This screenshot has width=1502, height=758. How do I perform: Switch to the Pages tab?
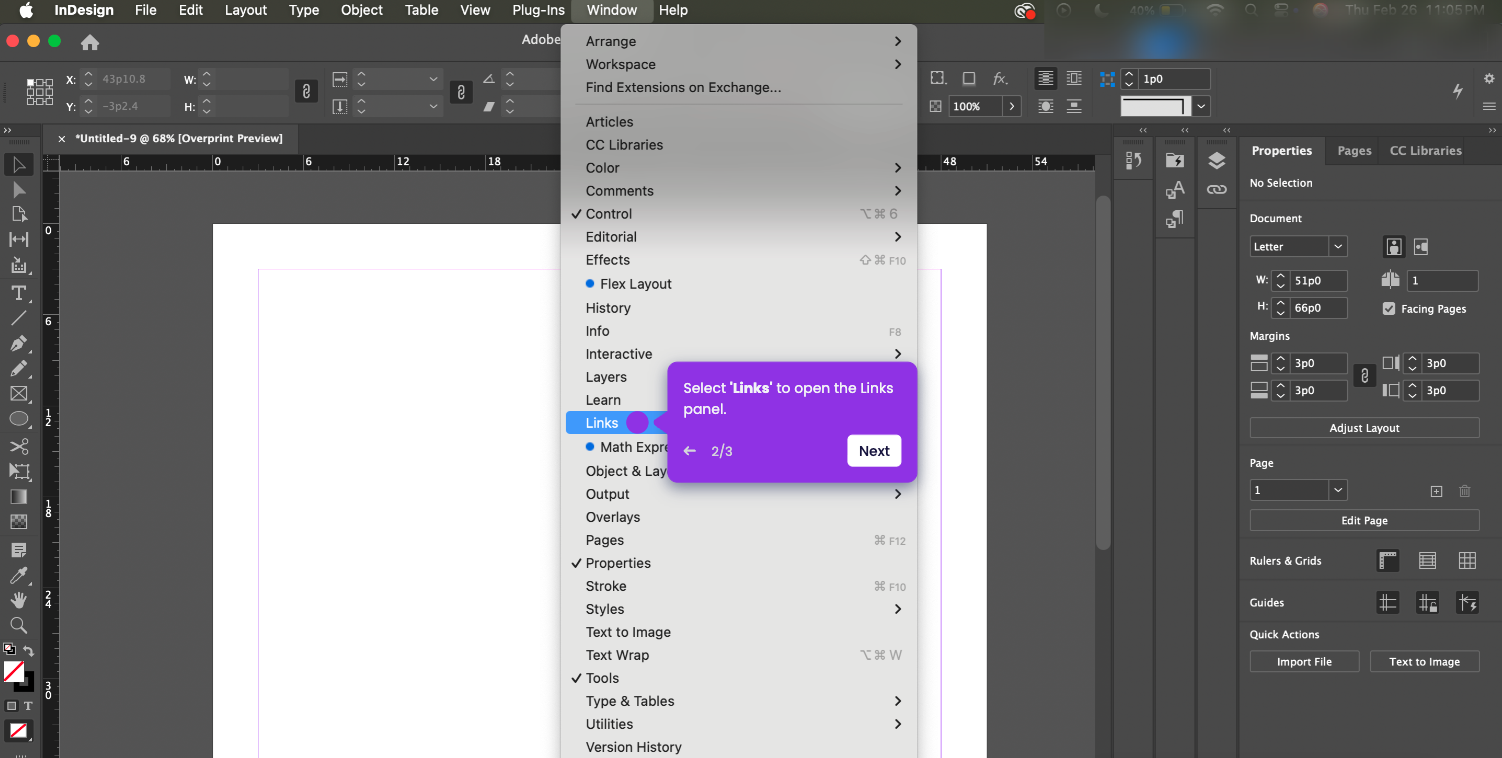tap(1354, 151)
